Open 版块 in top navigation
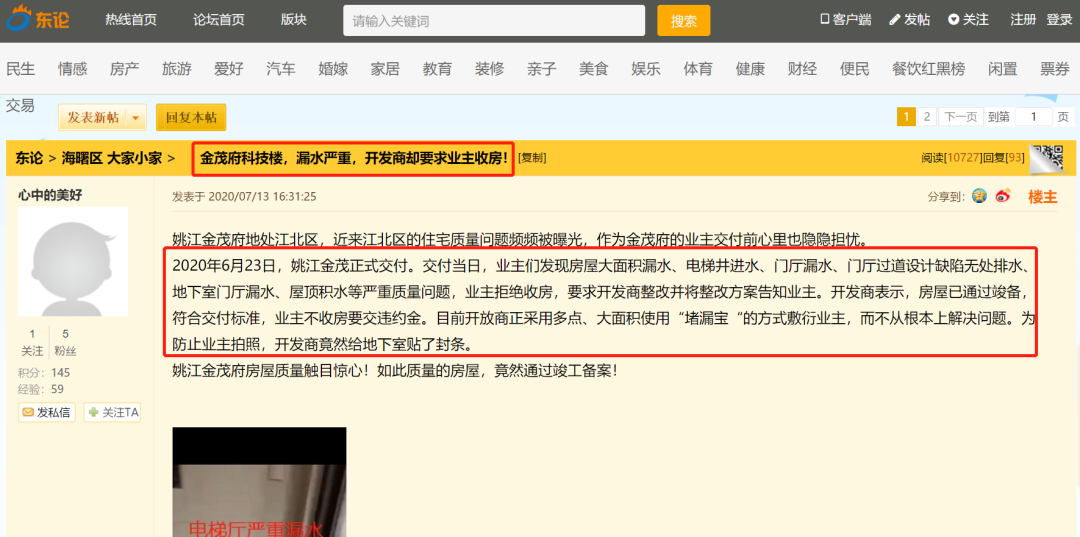This screenshot has width=1080, height=537. (293, 19)
